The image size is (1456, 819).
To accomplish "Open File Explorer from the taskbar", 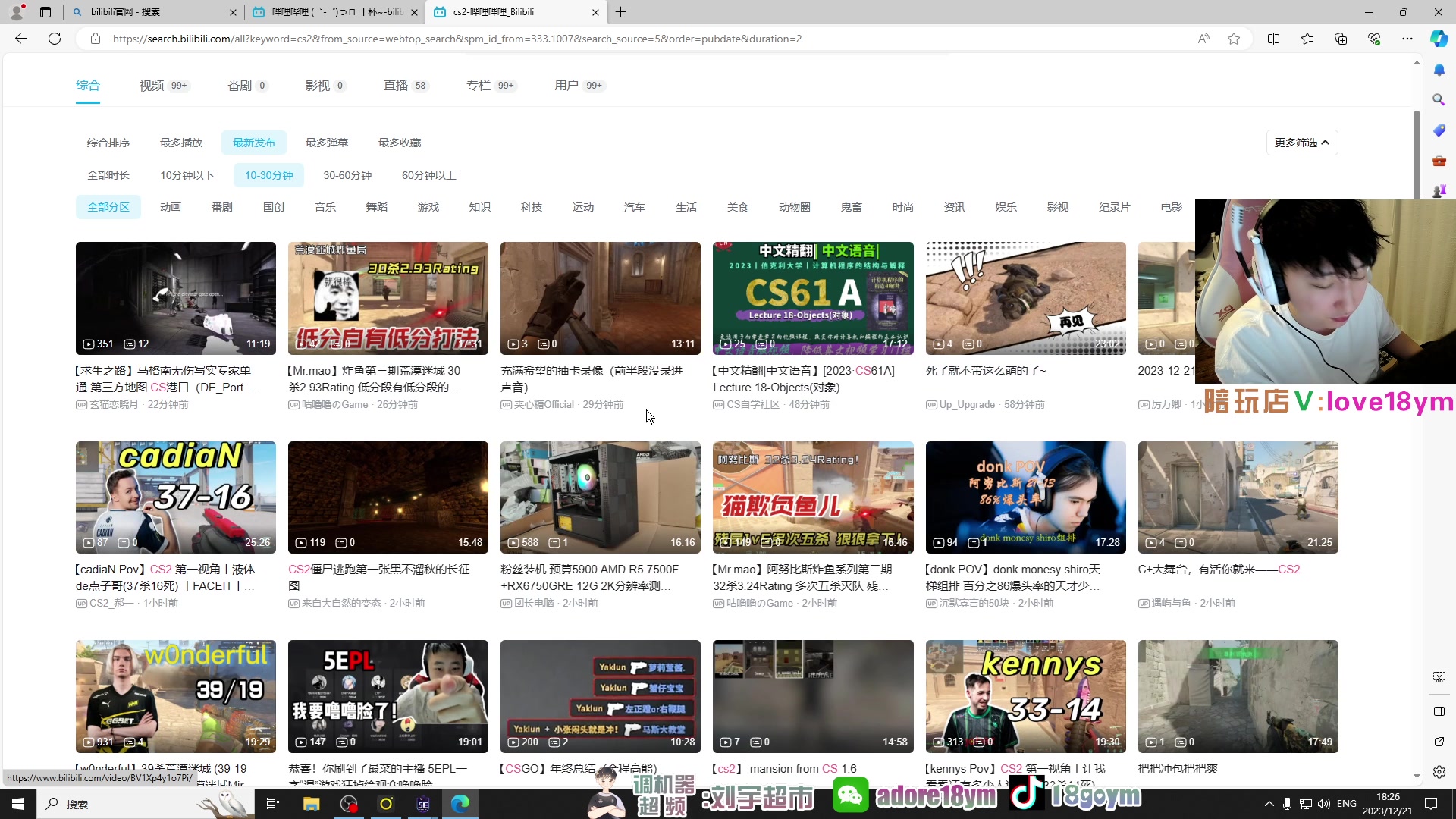I will (x=311, y=804).
